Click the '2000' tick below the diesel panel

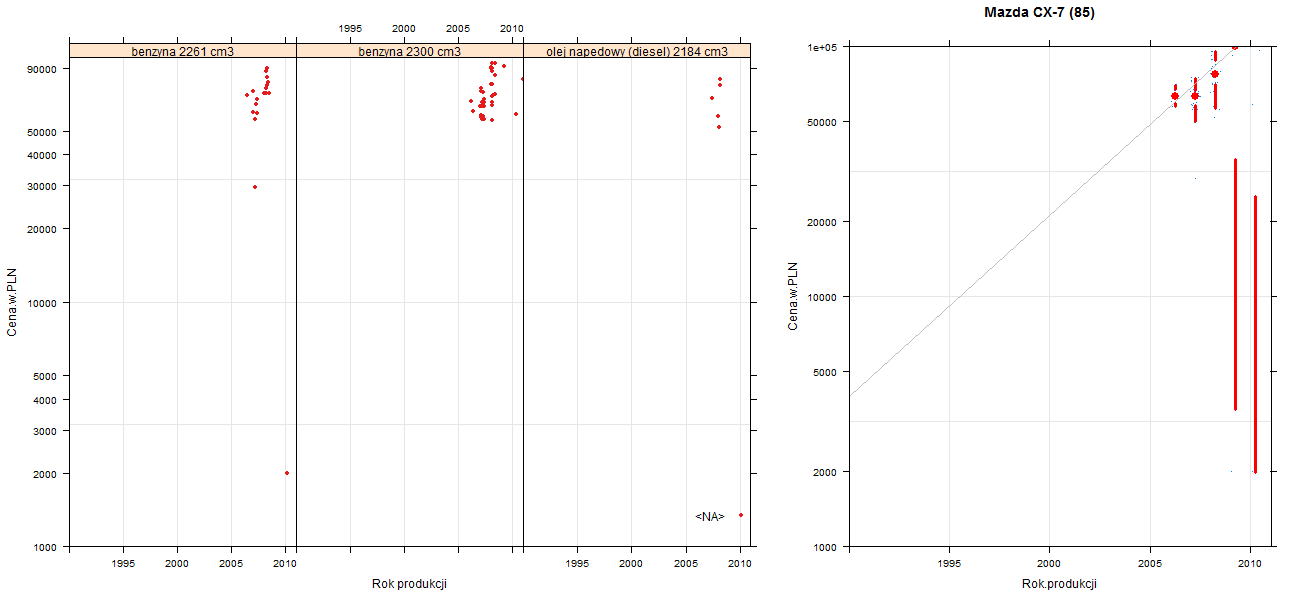tap(631, 564)
